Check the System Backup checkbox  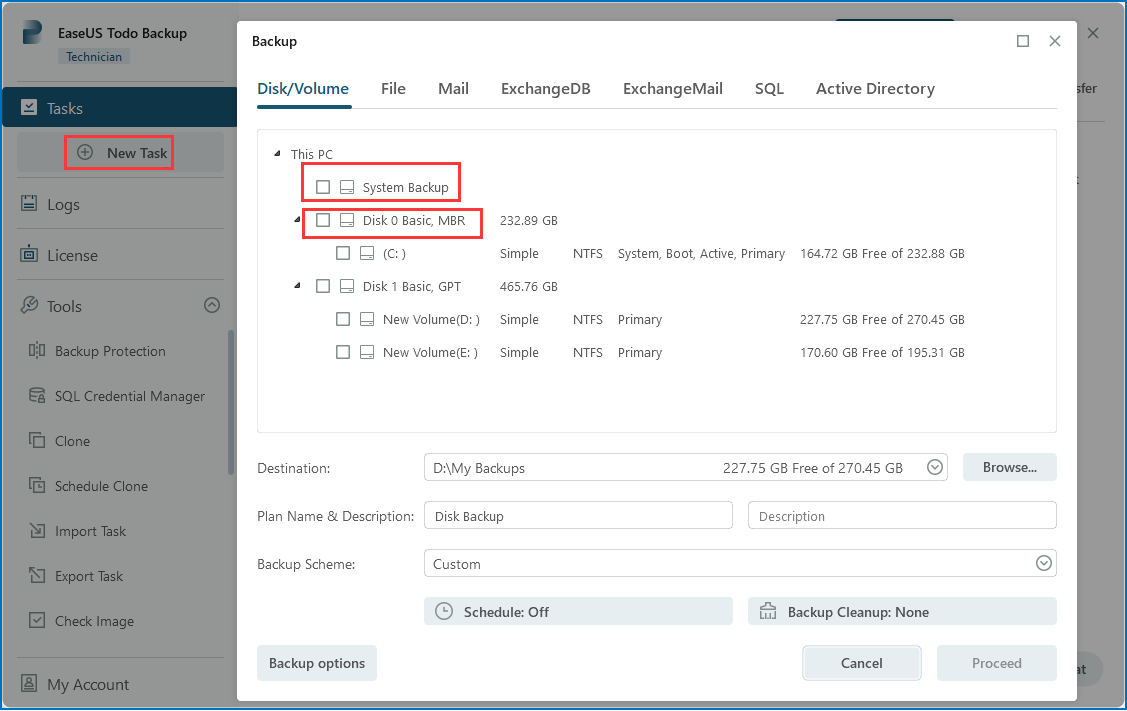click(322, 187)
